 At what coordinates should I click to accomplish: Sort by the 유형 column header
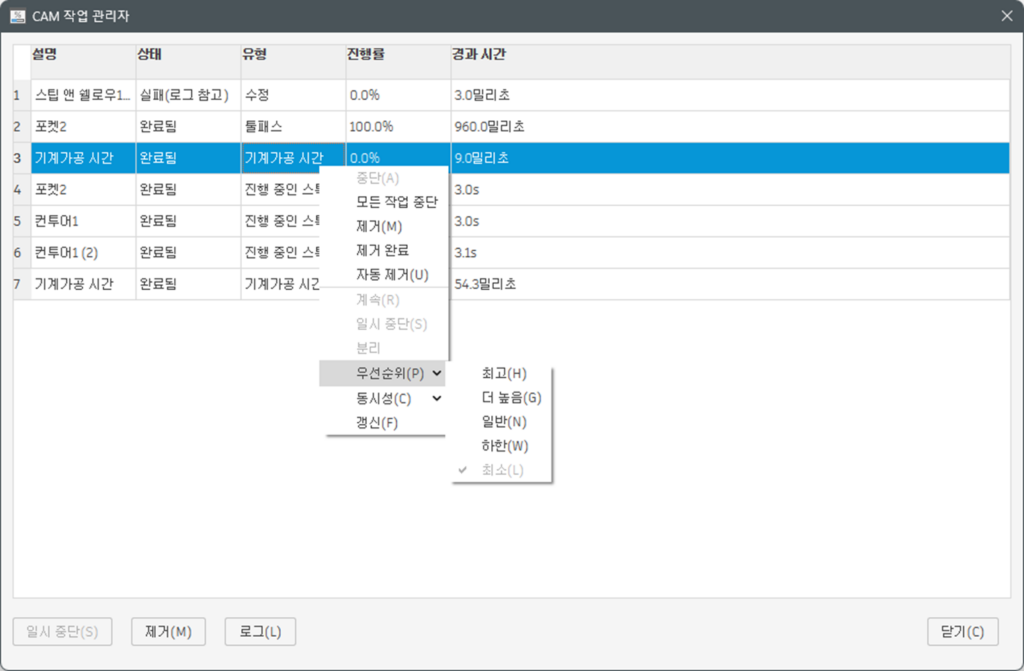tap(293, 61)
